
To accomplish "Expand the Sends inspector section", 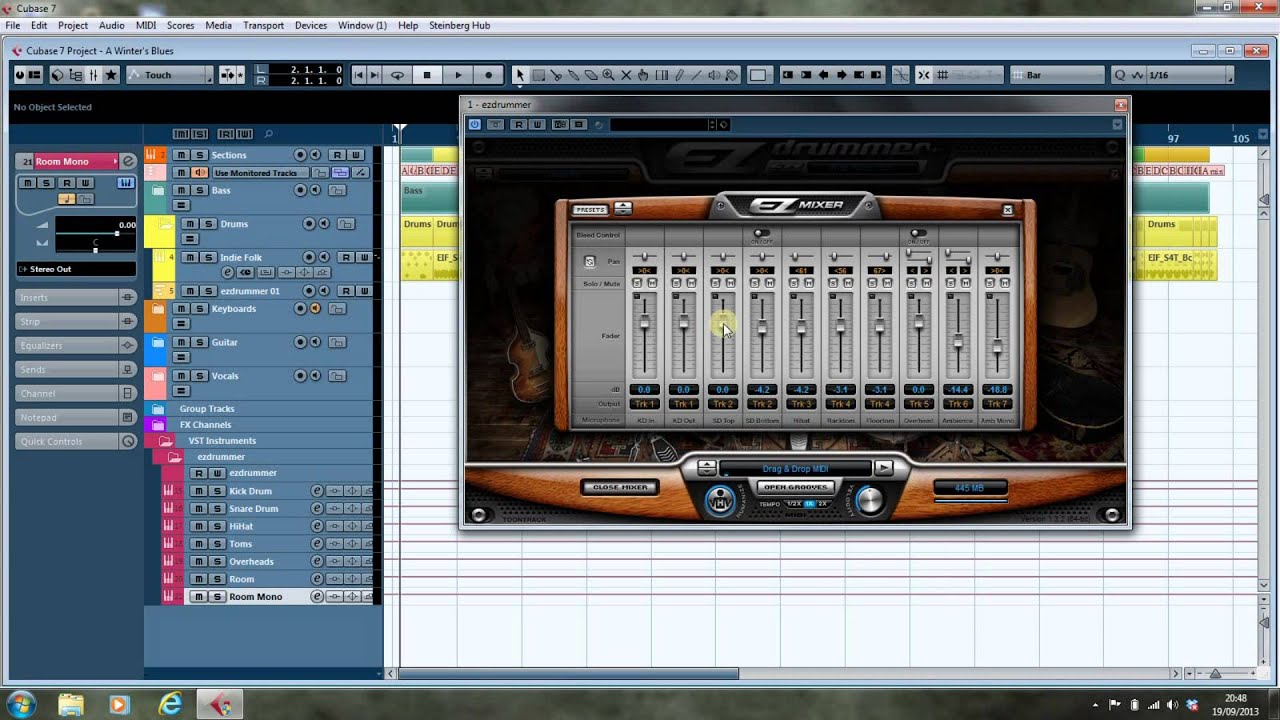I will (75, 369).
